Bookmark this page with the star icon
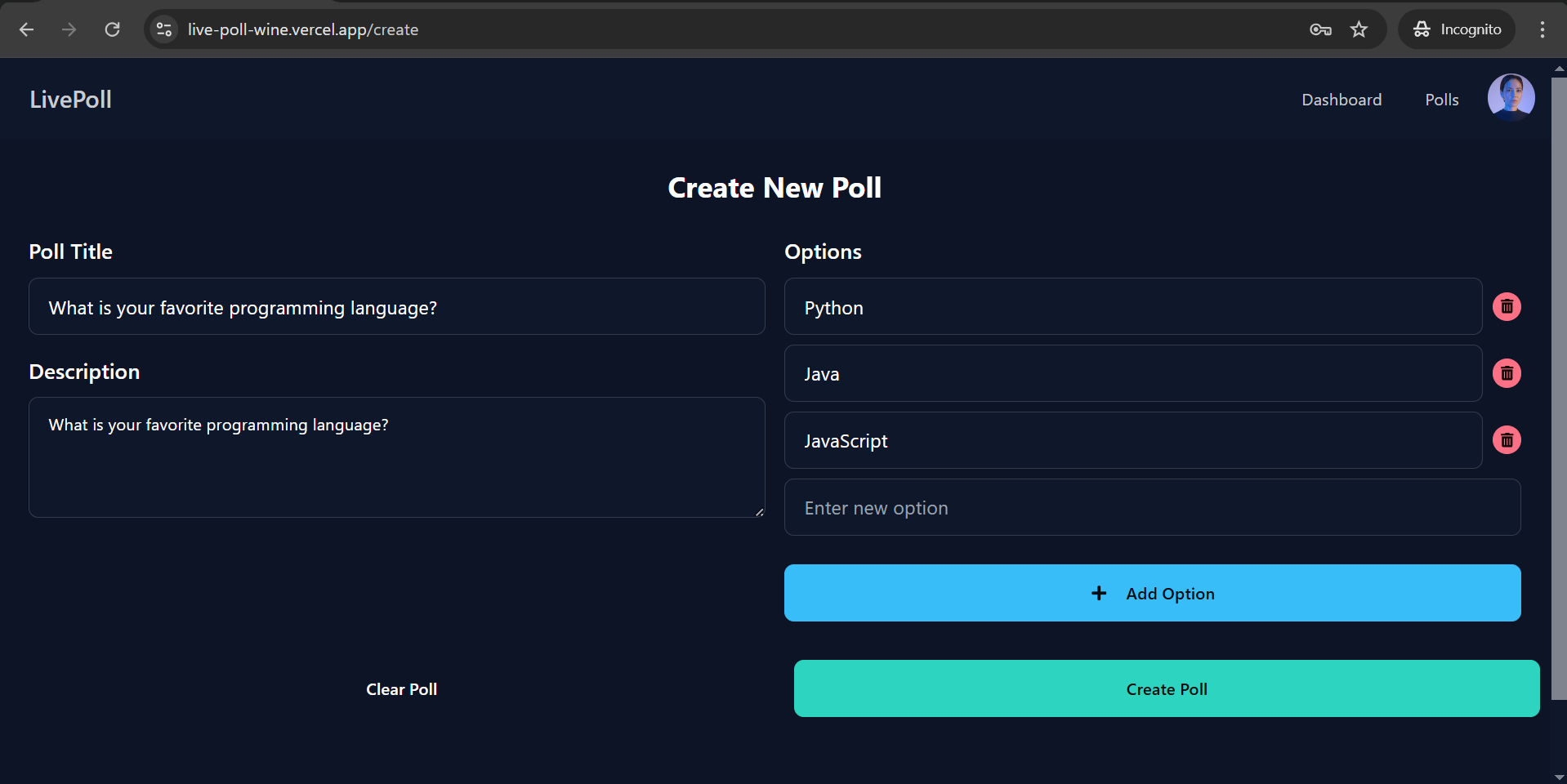The image size is (1567, 784). click(1359, 29)
